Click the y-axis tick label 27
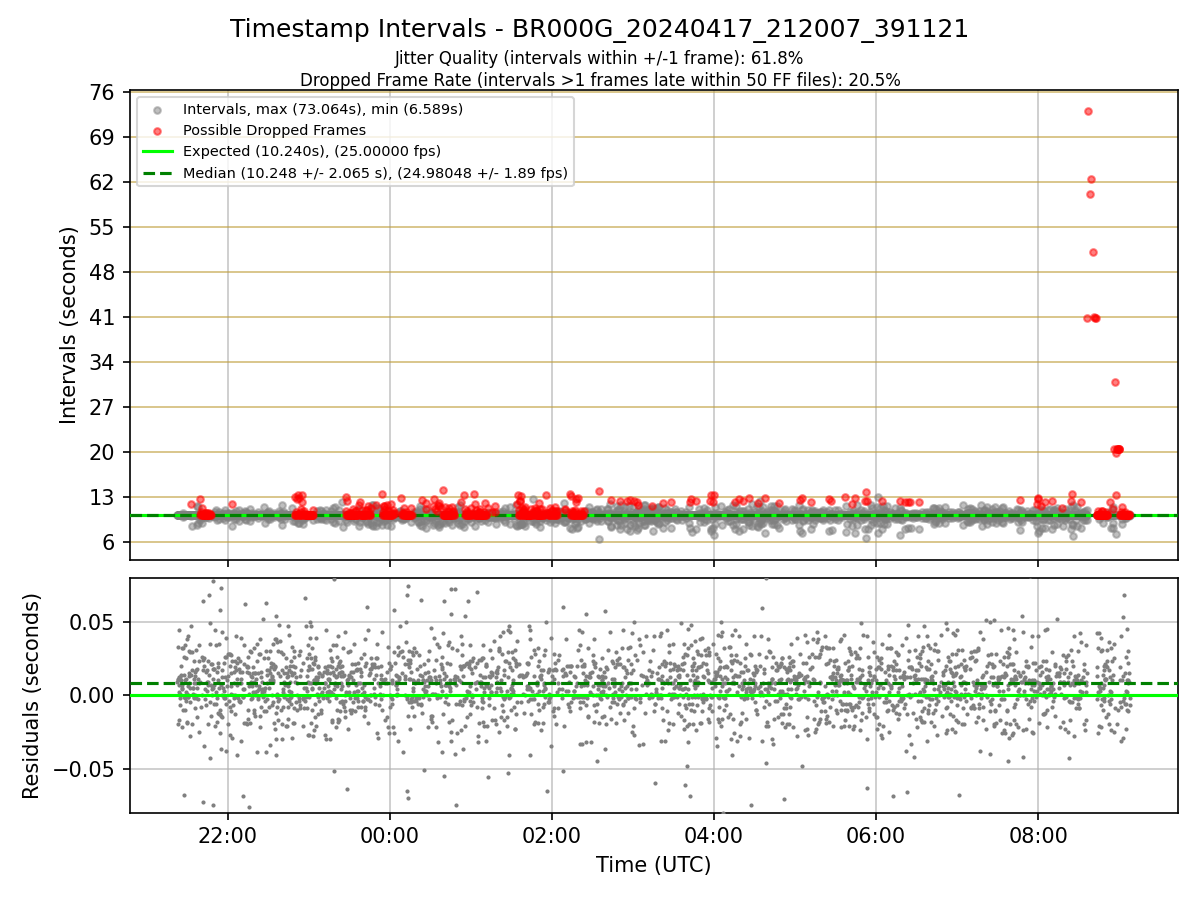The width and height of the screenshot is (1200, 900). point(101,407)
